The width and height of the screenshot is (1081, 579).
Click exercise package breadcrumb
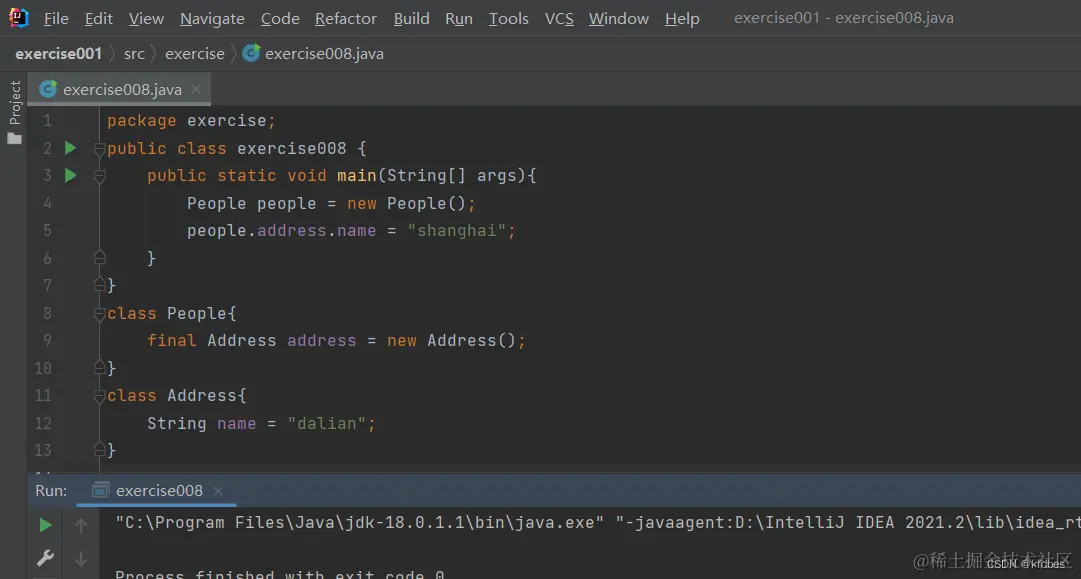point(194,54)
